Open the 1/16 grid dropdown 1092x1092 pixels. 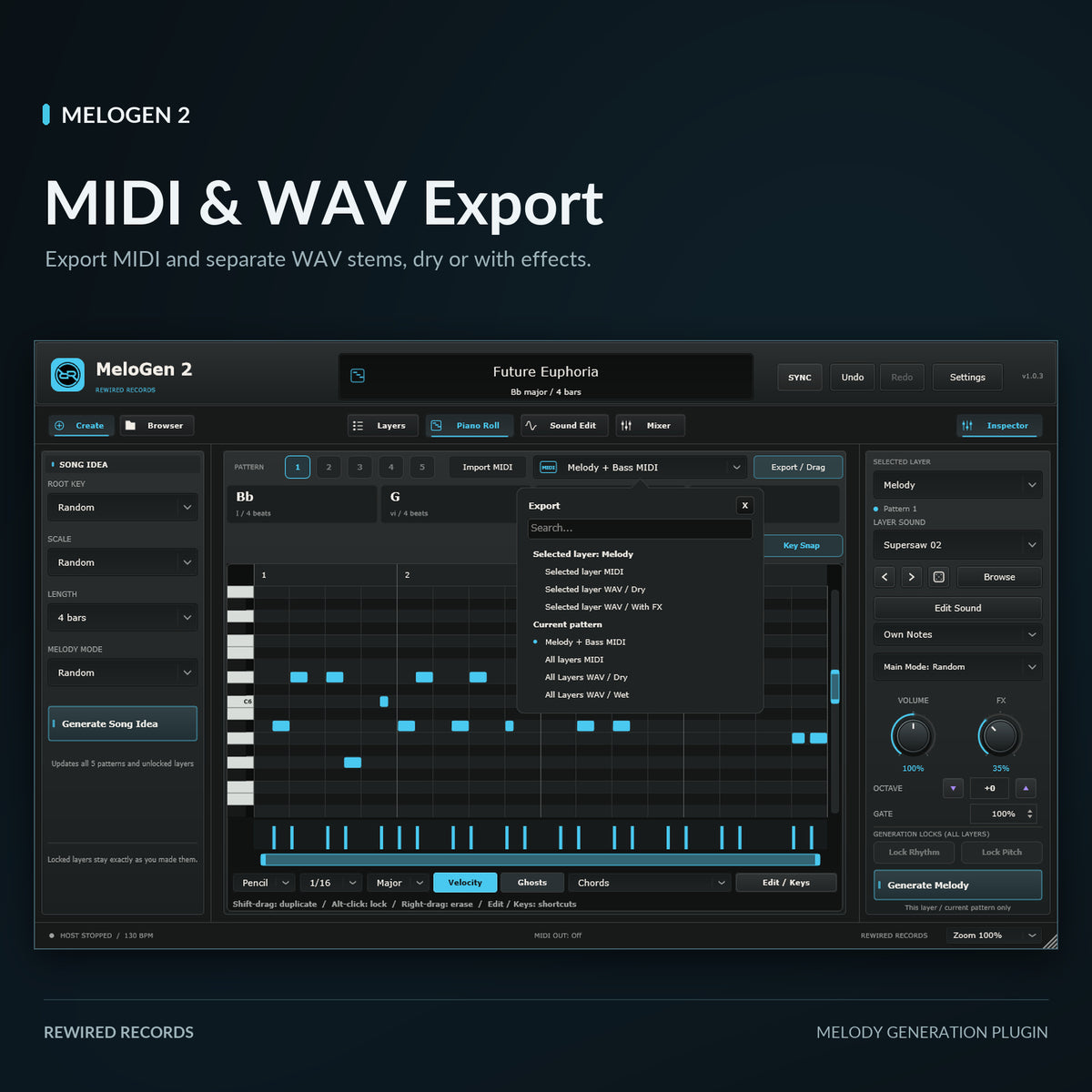click(x=332, y=882)
